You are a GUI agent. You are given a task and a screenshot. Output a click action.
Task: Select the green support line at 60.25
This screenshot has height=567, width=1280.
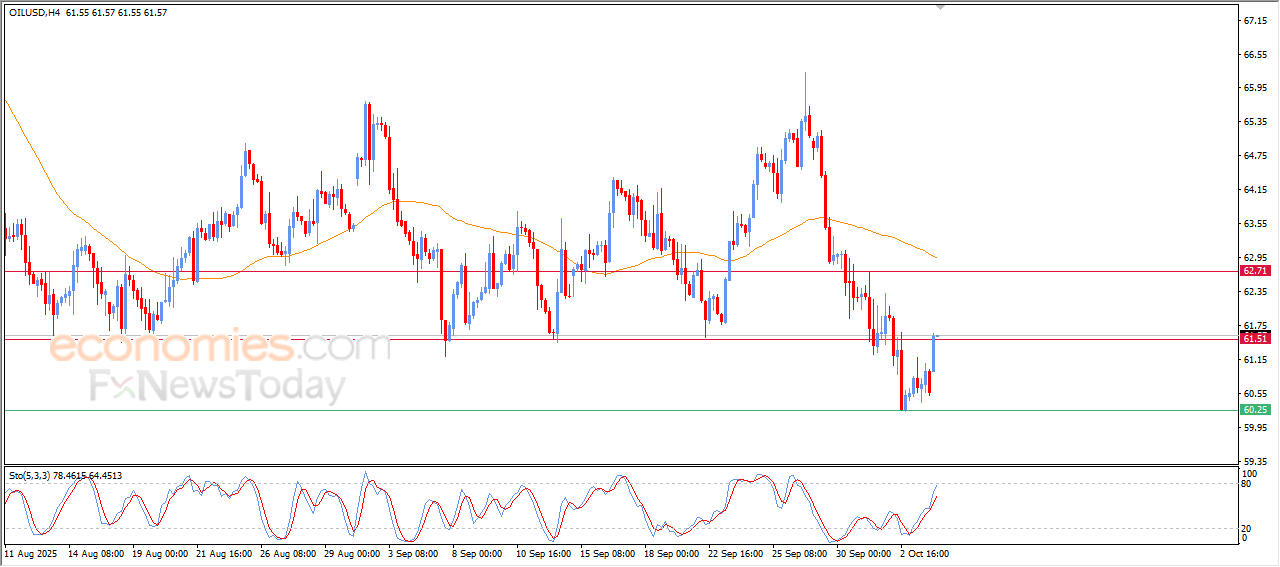tap(600, 410)
